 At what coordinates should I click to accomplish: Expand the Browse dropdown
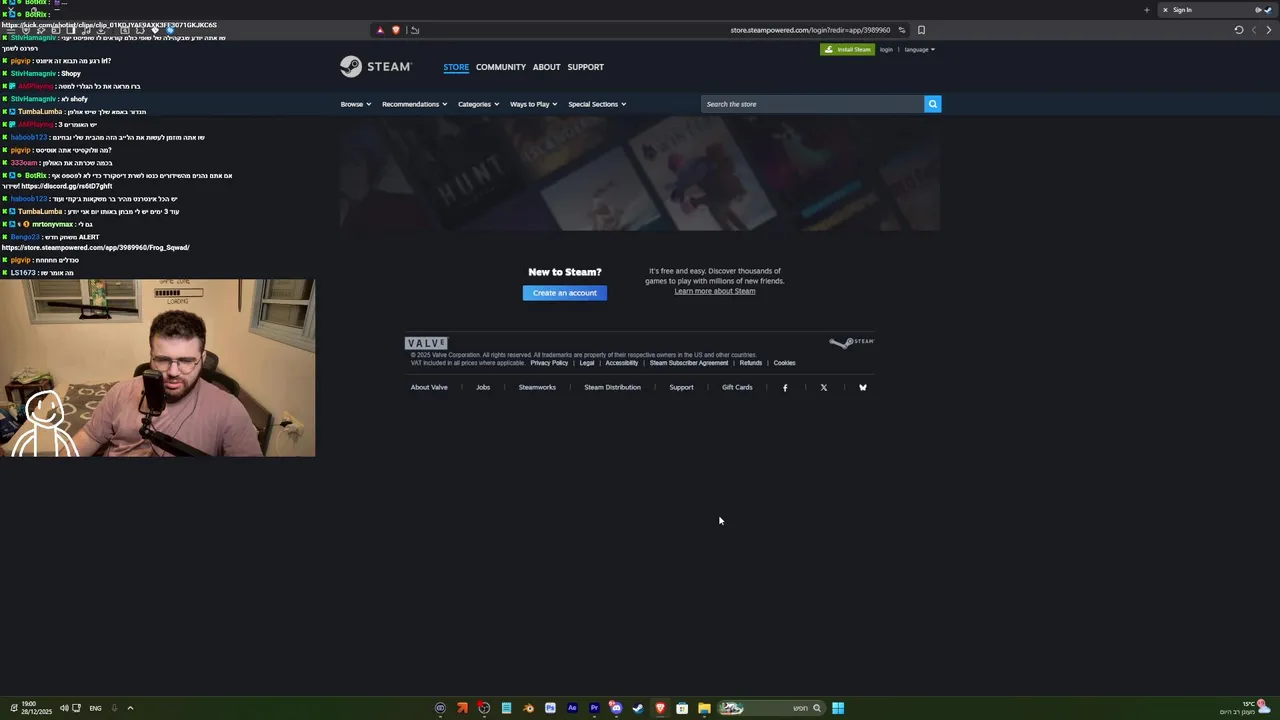click(355, 104)
